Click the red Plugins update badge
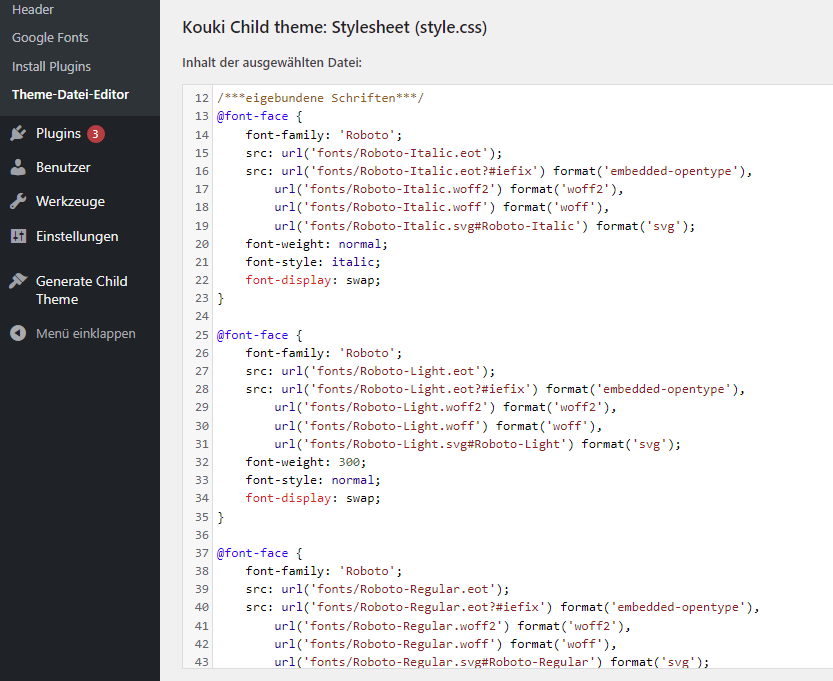The image size is (833, 681). click(x=95, y=134)
